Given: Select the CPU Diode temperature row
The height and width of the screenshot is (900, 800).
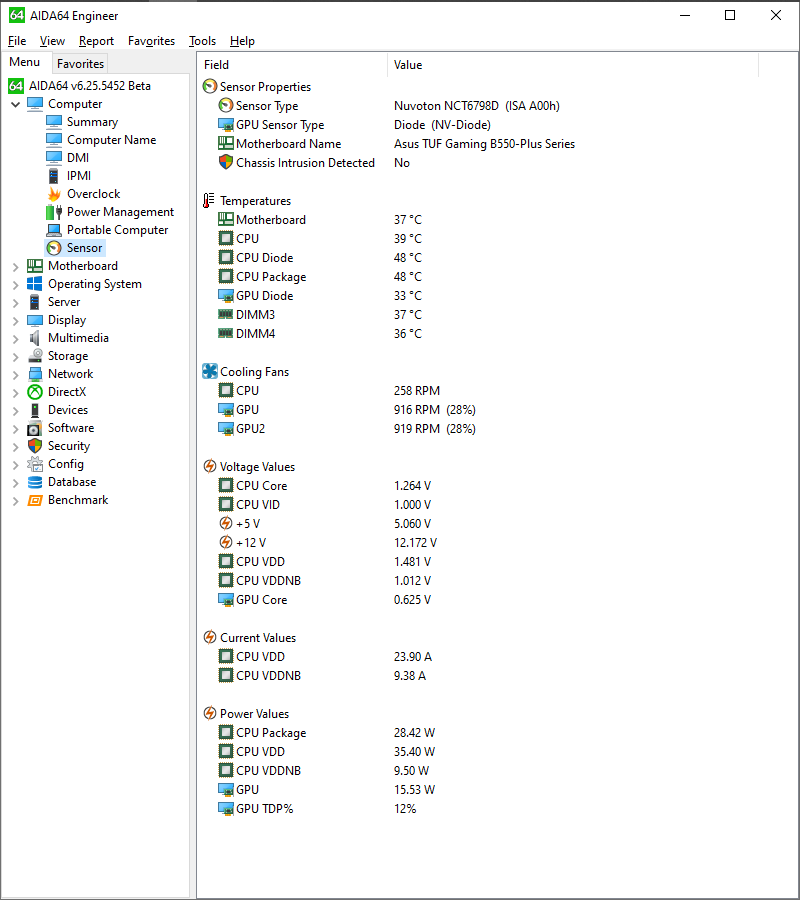Looking at the screenshot, I should pyautogui.click(x=498, y=258).
